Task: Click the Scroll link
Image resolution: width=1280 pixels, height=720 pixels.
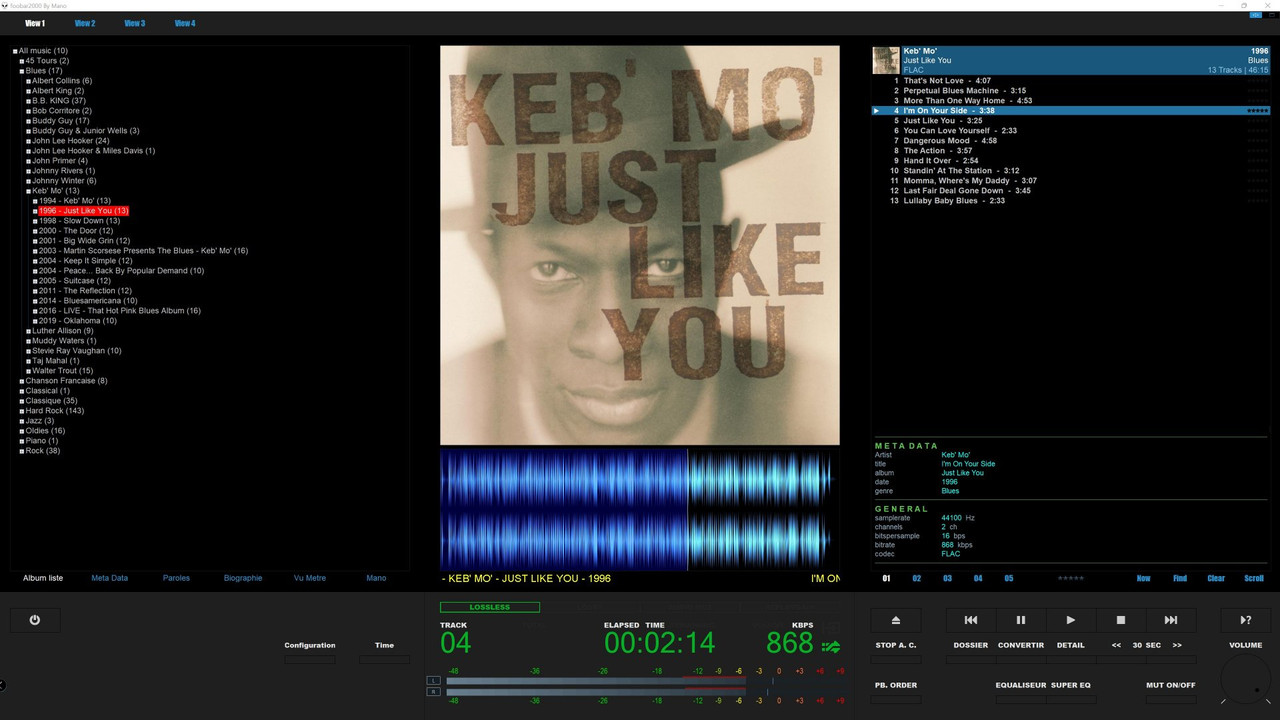Action: pos(1254,578)
